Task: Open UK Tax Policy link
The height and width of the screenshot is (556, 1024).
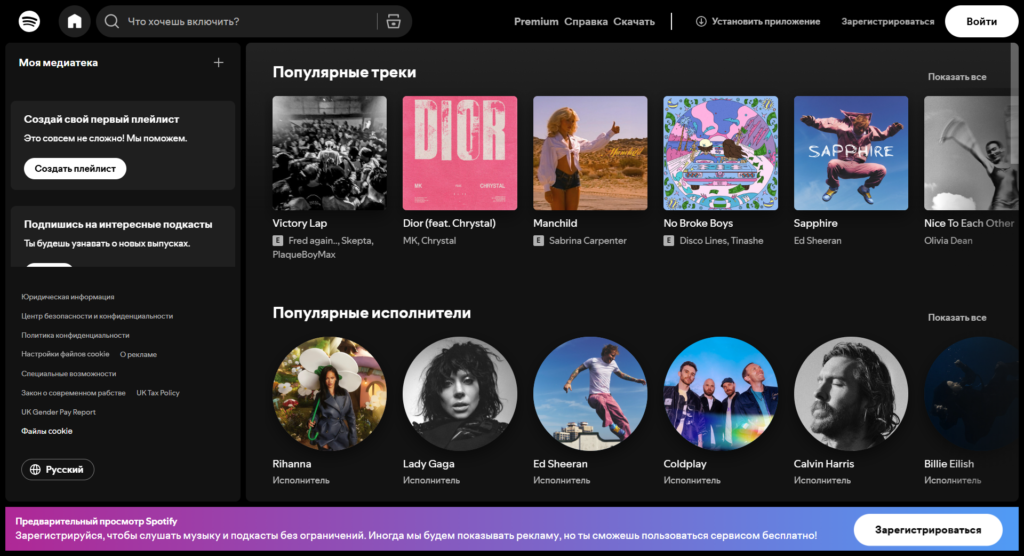Action: [157, 393]
